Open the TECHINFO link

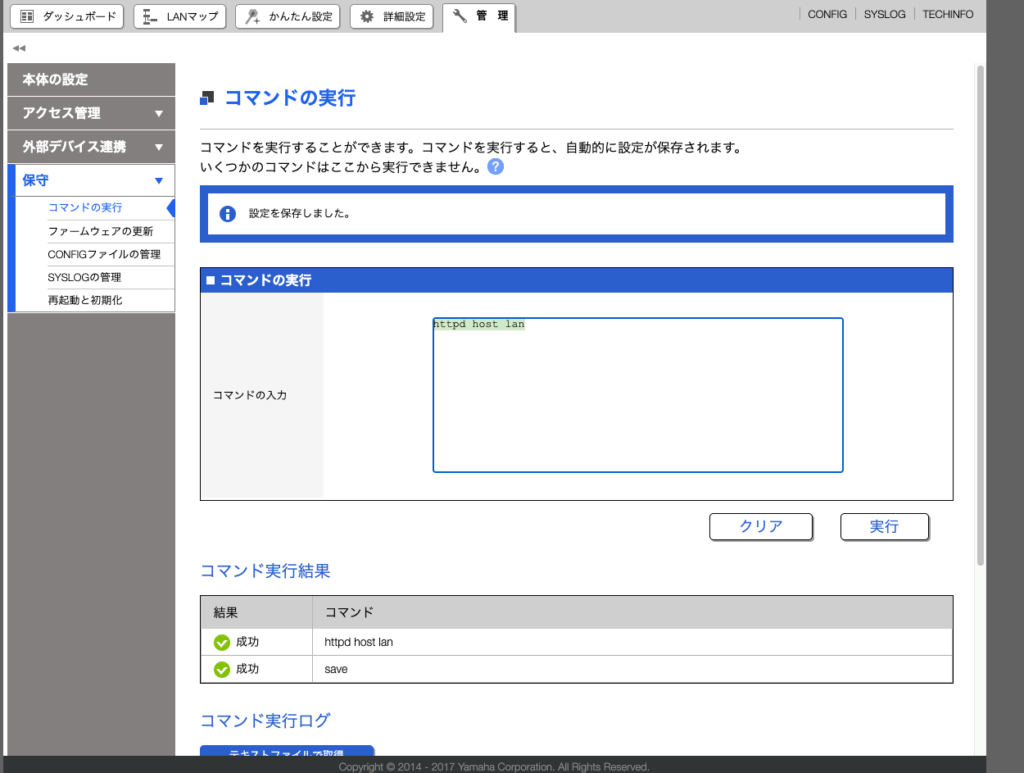(947, 15)
